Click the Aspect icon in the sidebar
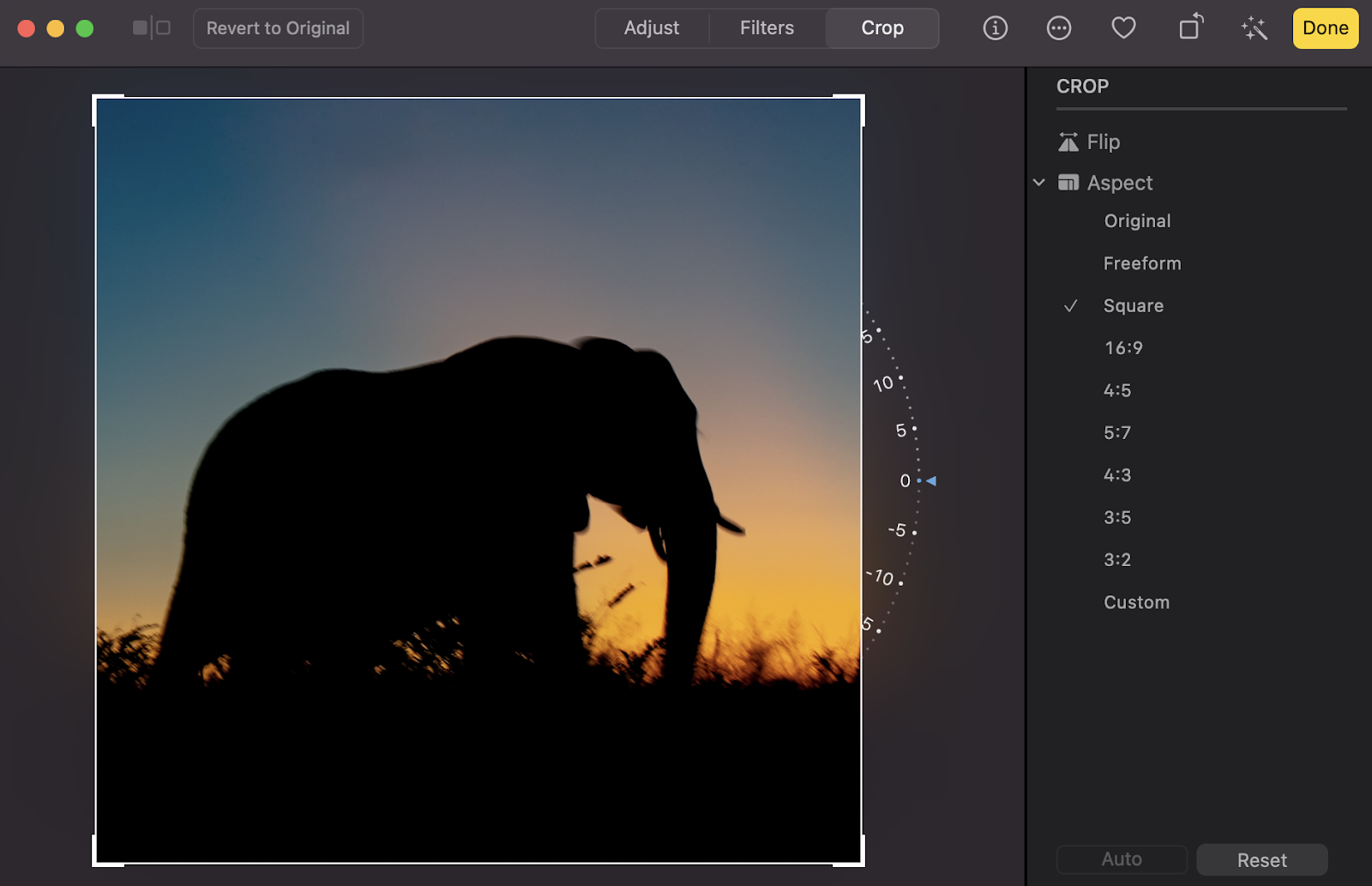The image size is (1372, 886). (x=1069, y=183)
